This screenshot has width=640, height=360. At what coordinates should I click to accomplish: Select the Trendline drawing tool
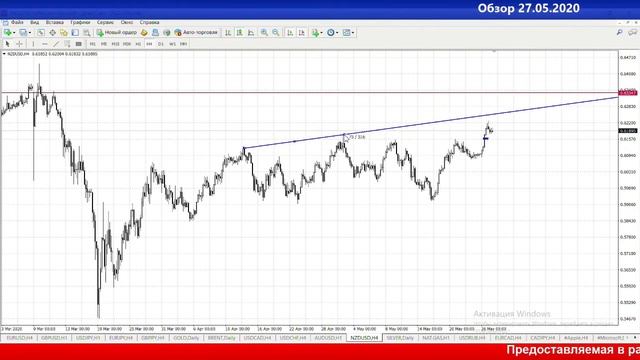pyautogui.click(x=56, y=44)
